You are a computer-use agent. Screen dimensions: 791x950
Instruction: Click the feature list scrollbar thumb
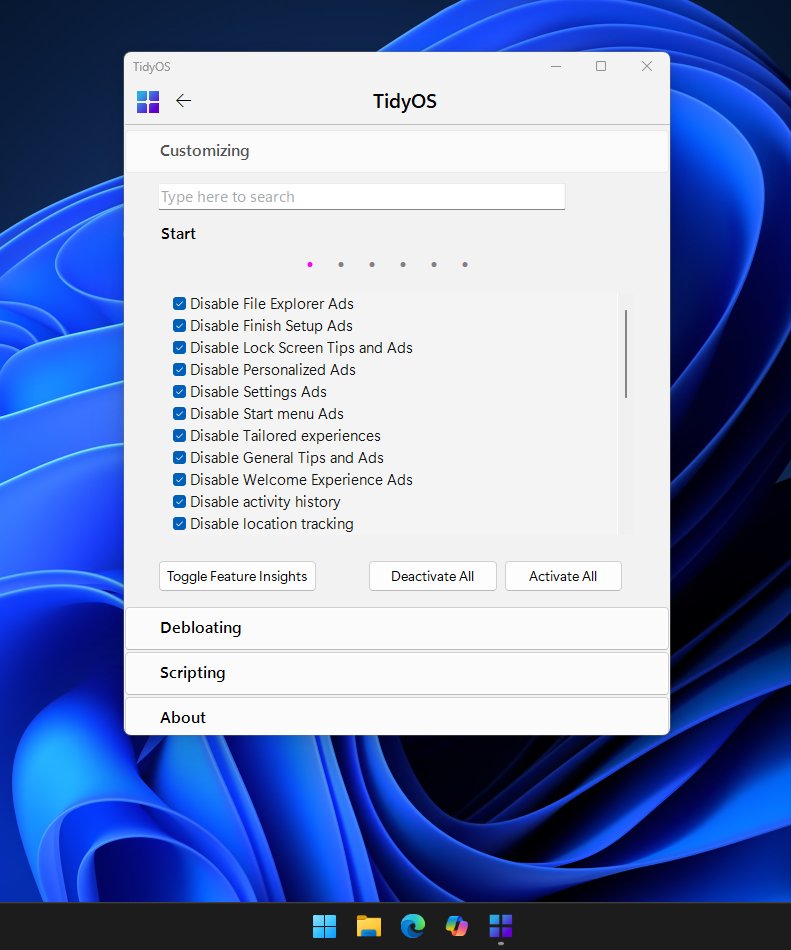pos(626,354)
